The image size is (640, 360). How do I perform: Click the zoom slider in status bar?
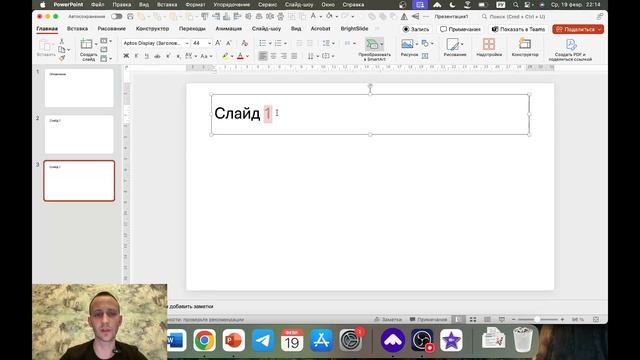tap(538, 319)
